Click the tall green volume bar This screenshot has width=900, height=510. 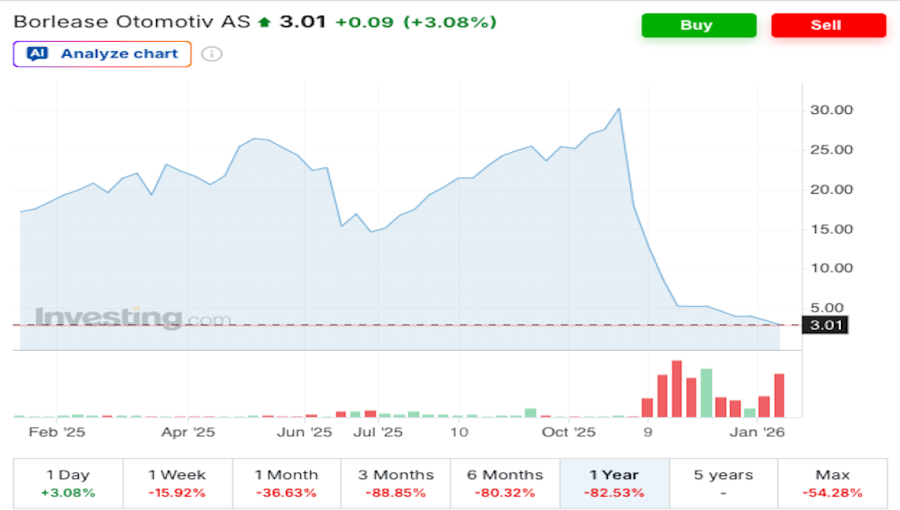click(x=706, y=393)
